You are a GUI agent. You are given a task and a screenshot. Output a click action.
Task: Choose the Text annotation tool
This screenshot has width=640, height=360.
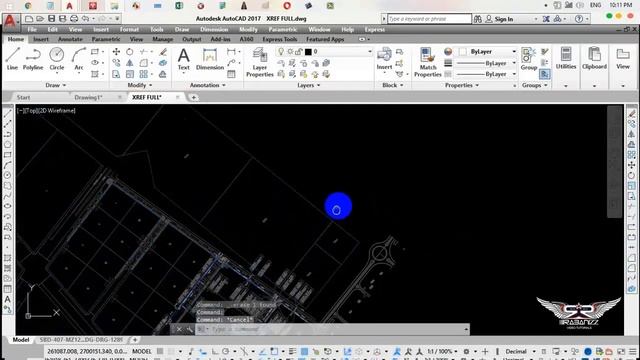pyautogui.click(x=184, y=59)
